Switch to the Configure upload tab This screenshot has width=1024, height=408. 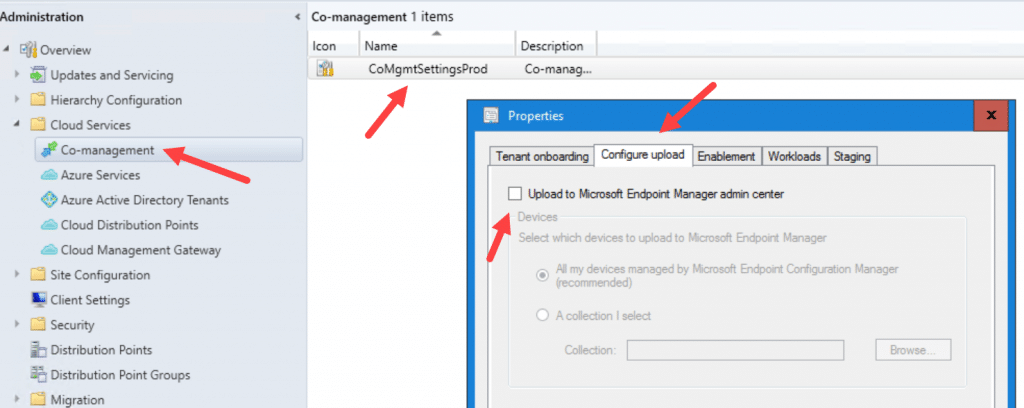pos(643,155)
